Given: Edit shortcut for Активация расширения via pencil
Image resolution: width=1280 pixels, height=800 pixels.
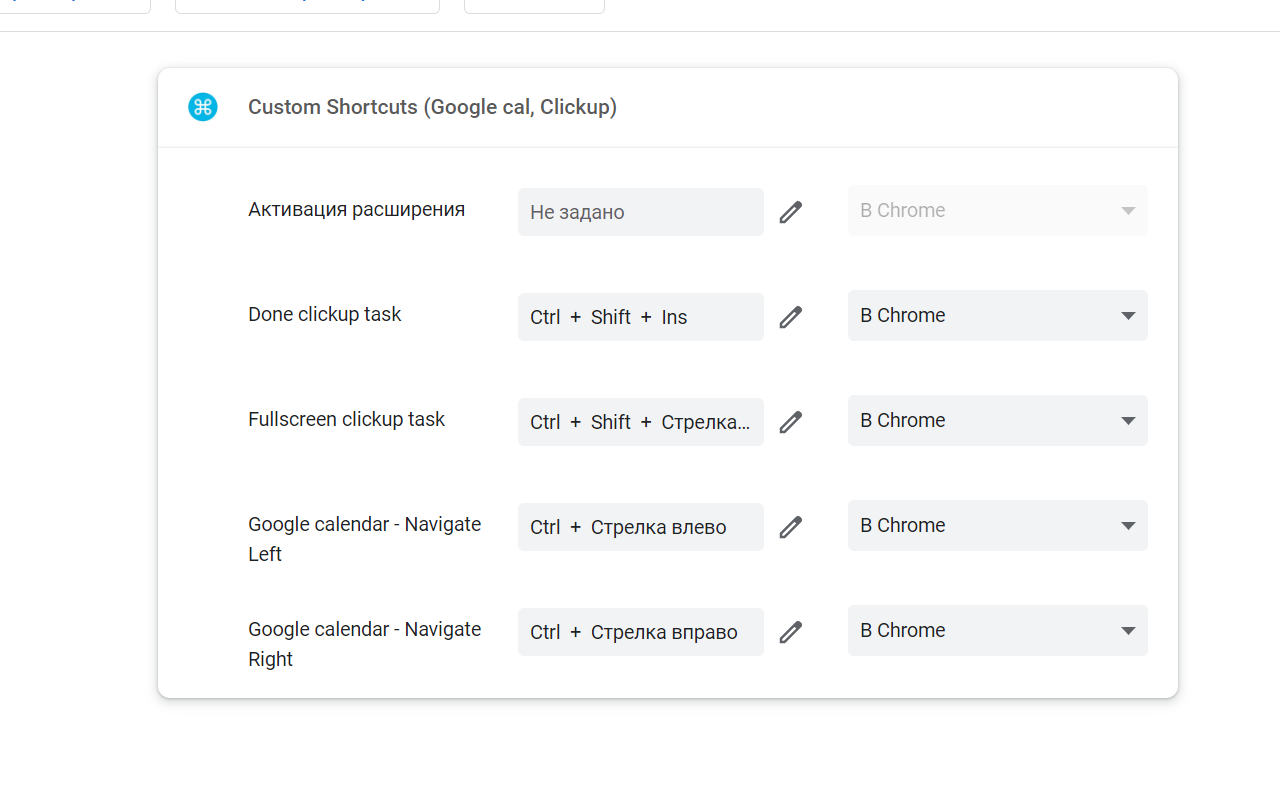Looking at the screenshot, I should tap(791, 212).
